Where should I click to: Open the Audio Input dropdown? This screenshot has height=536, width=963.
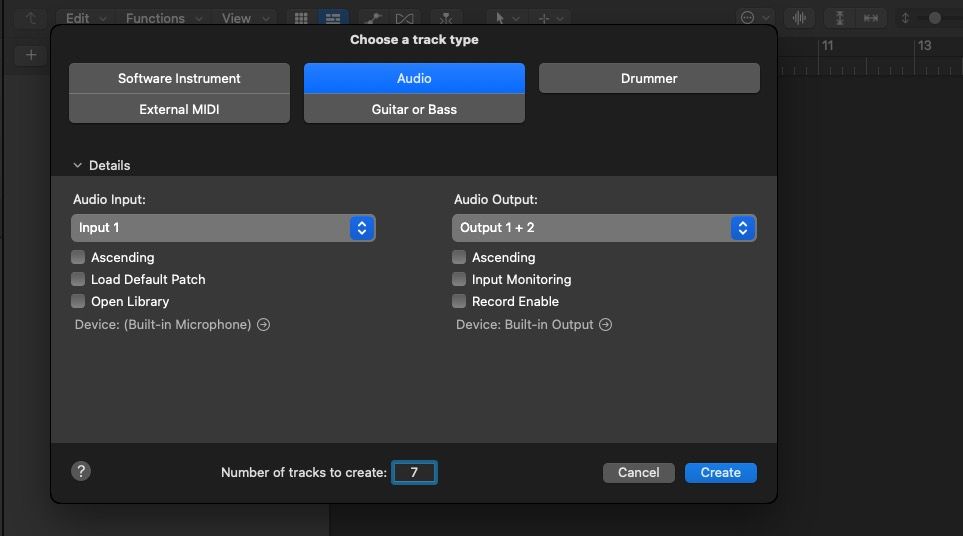[x=223, y=228]
